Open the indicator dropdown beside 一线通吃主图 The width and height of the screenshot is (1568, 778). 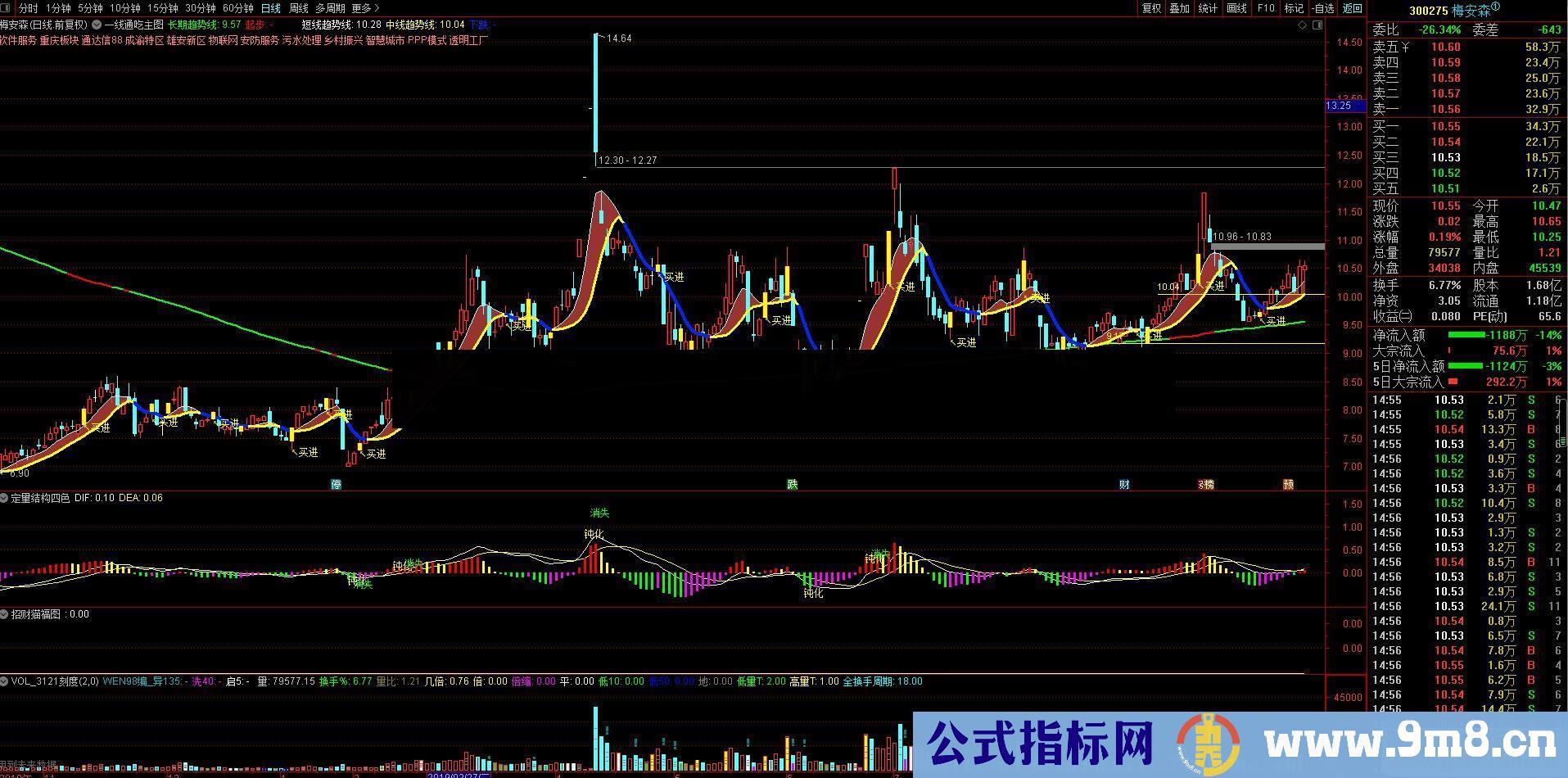96,25
